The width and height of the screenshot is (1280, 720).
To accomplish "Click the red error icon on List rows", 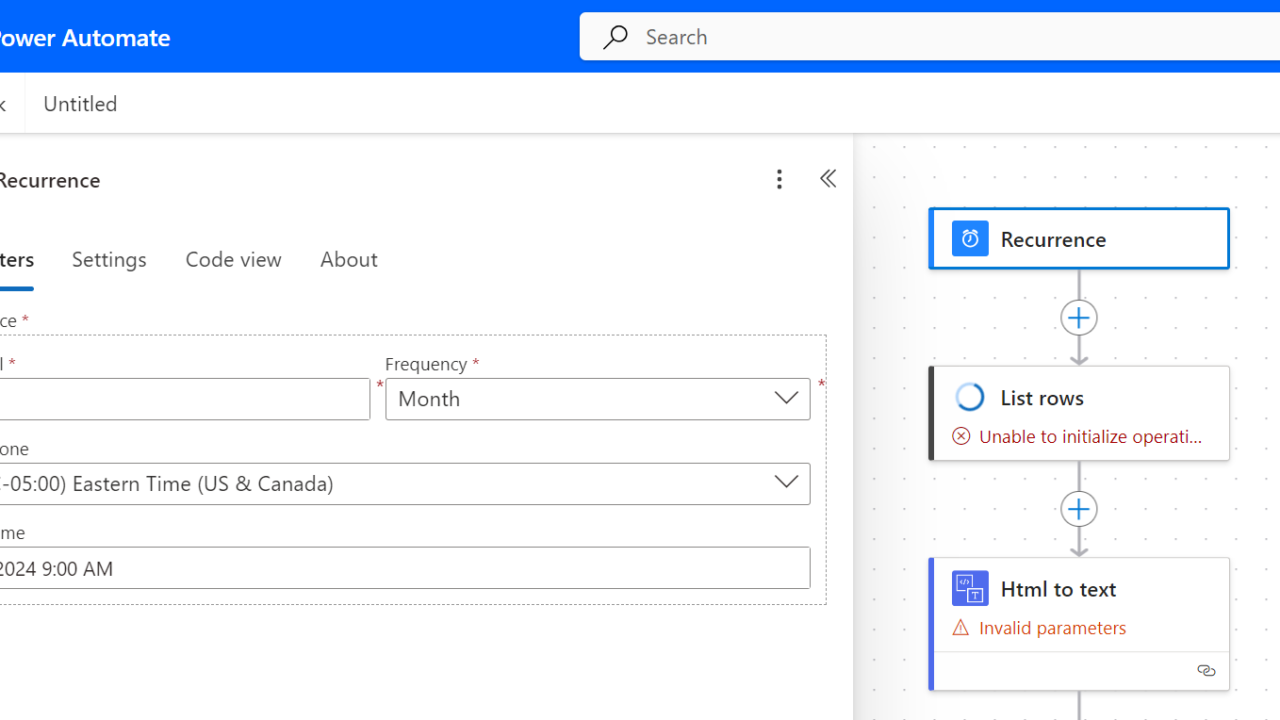I will point(961,436).
